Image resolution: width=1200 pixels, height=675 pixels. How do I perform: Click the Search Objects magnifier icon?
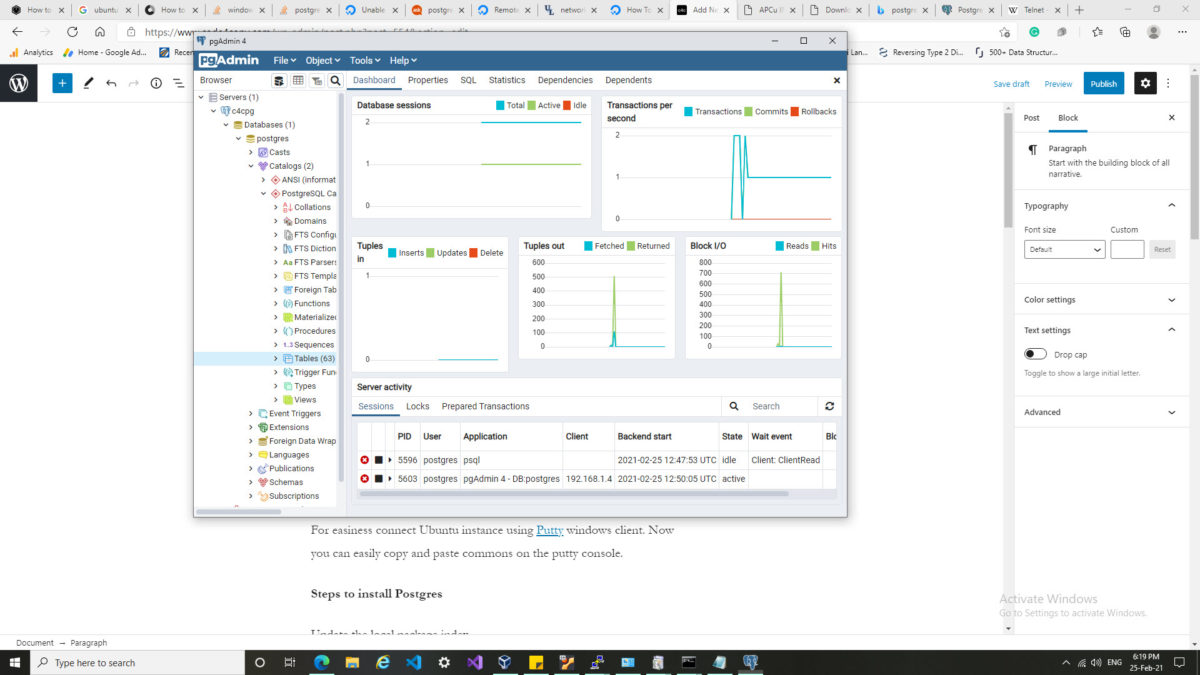click(335, 80)
